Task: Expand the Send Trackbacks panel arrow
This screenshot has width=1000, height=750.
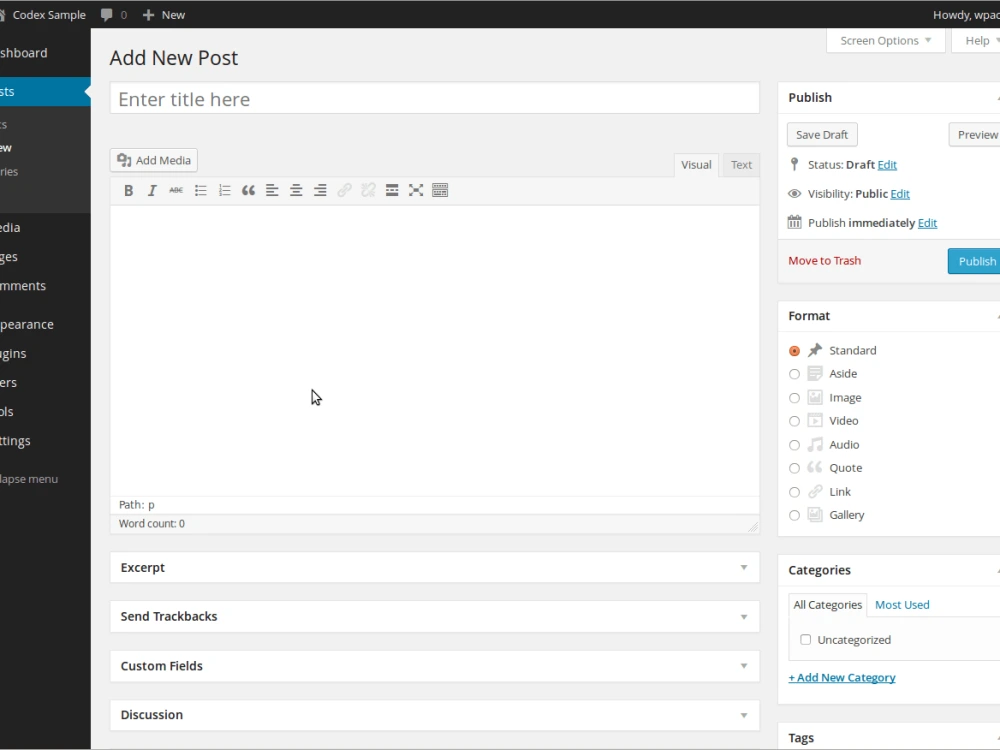Action: click(x=744, y=617)
